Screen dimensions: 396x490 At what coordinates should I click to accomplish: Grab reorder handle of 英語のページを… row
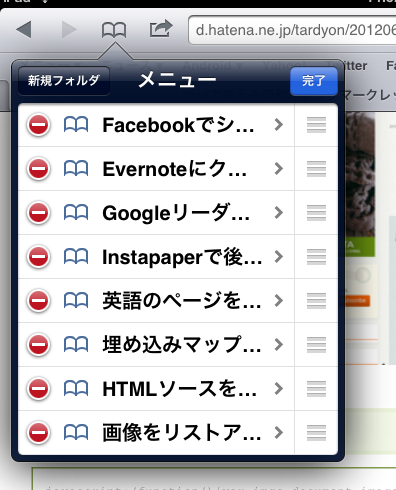point(316,301)
